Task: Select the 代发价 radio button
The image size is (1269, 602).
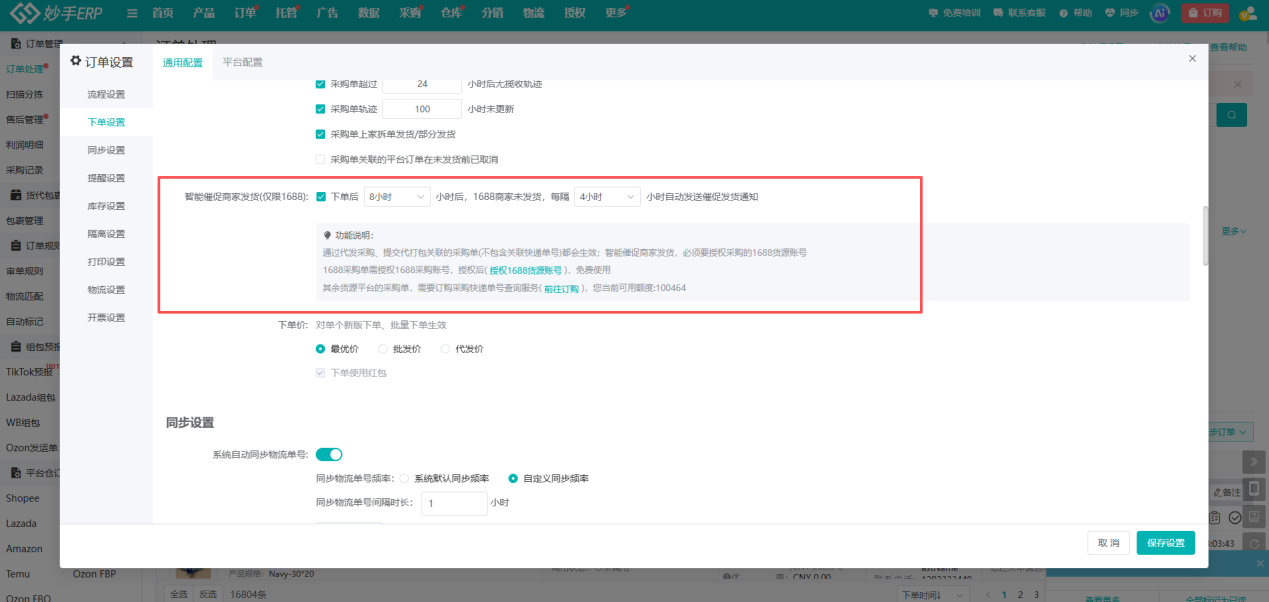Action: coord(445,349)
